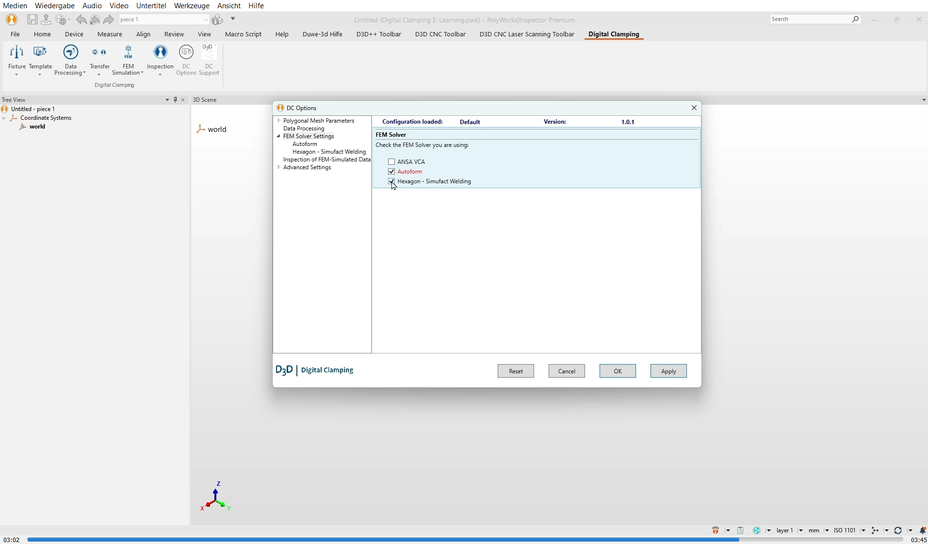Click the notification bell in status bar
Image resolution: width=928 pixels, height=544 pixels.
point(923,530)
